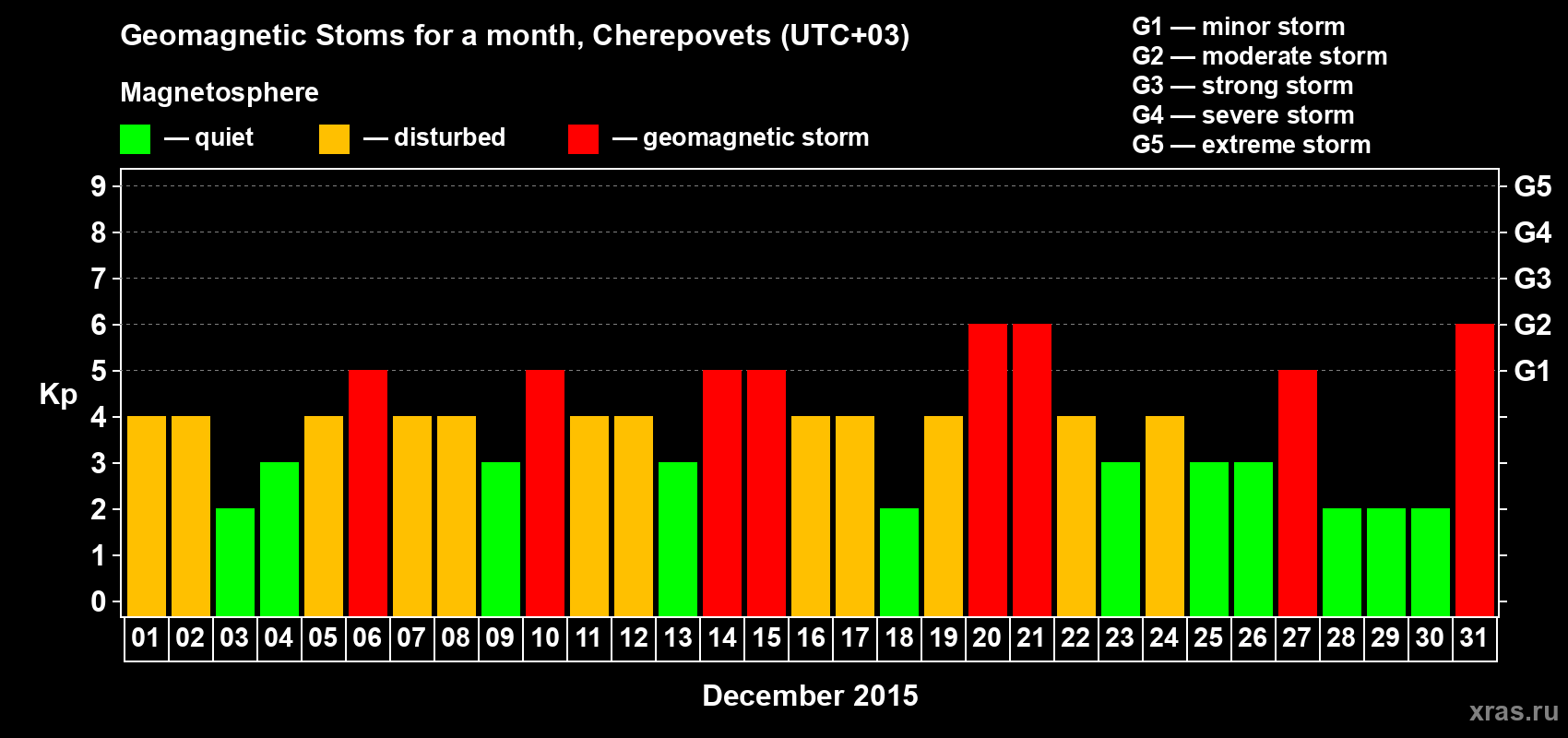The image size is (1568, 738).
Task: Click the orange disturbed legend swatch
Action: pyautogui.click(x=334, y=139)
